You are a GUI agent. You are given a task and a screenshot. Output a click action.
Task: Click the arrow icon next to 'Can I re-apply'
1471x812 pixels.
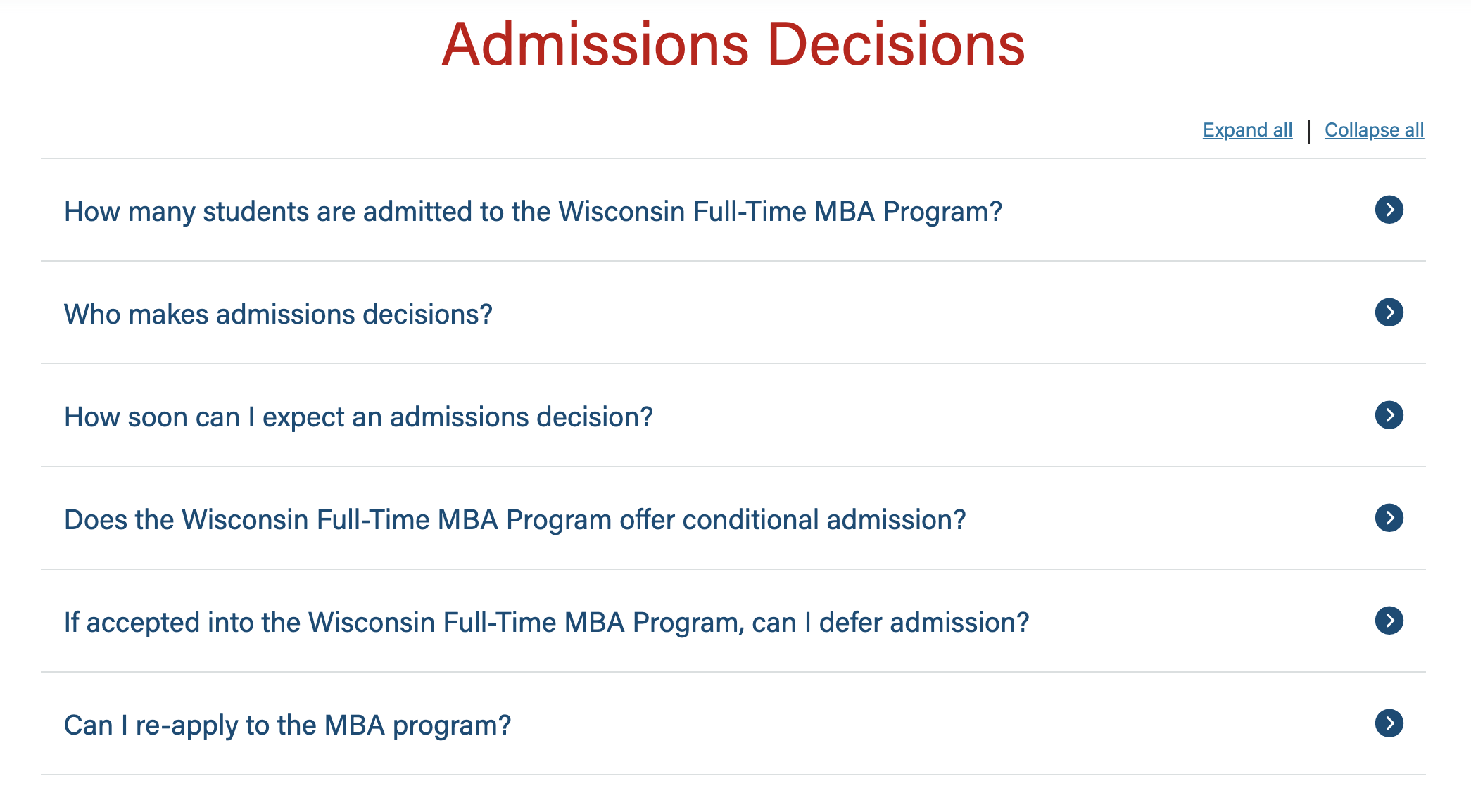coord(1389,723)
